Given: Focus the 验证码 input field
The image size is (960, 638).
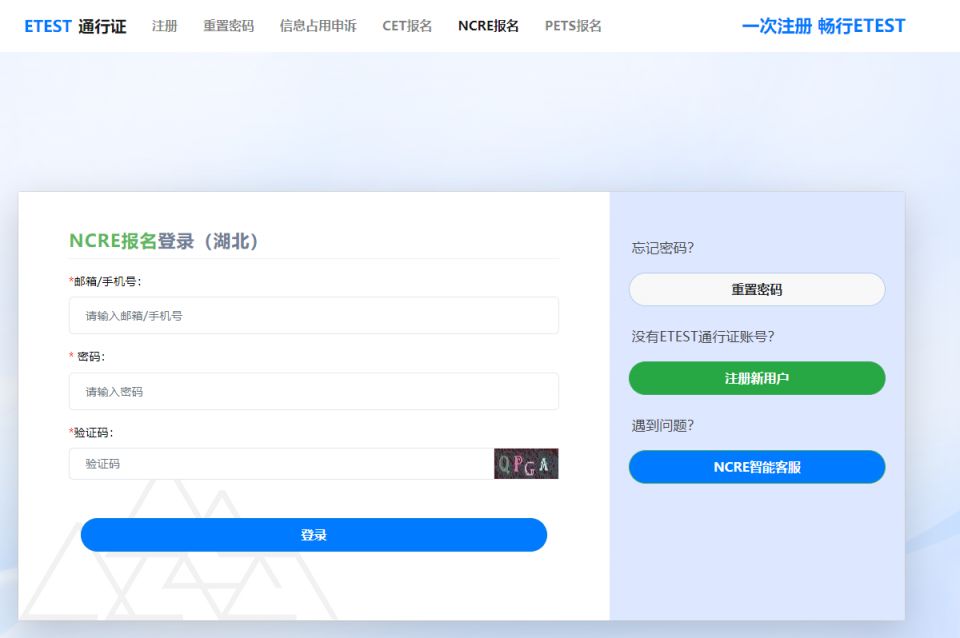Looking at the screenshot, I should click(x=281, y=463).
